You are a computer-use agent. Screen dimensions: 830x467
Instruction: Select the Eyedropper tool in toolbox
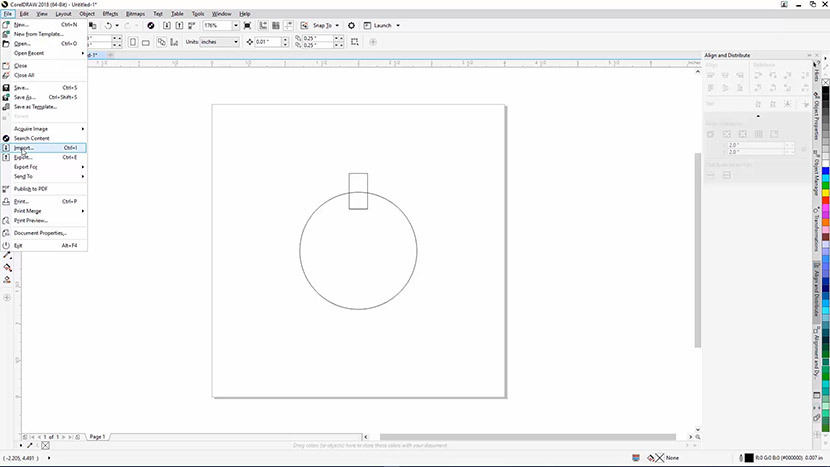click(x=7, y=255)
